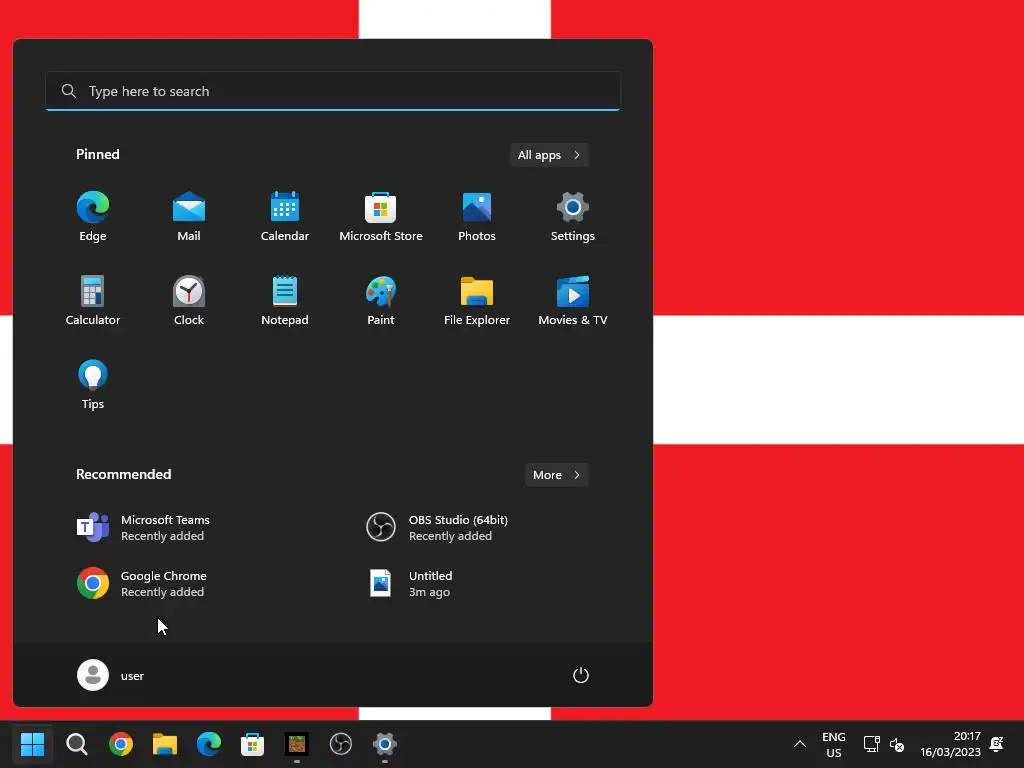Launch Notepad

285,300
